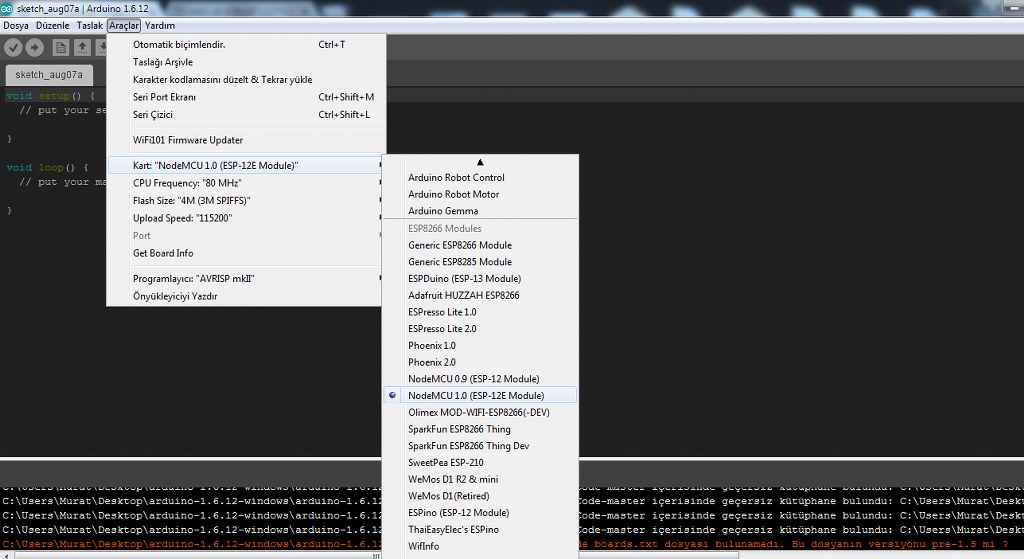Pick Phoenix 1.0 board

point(480,345)
